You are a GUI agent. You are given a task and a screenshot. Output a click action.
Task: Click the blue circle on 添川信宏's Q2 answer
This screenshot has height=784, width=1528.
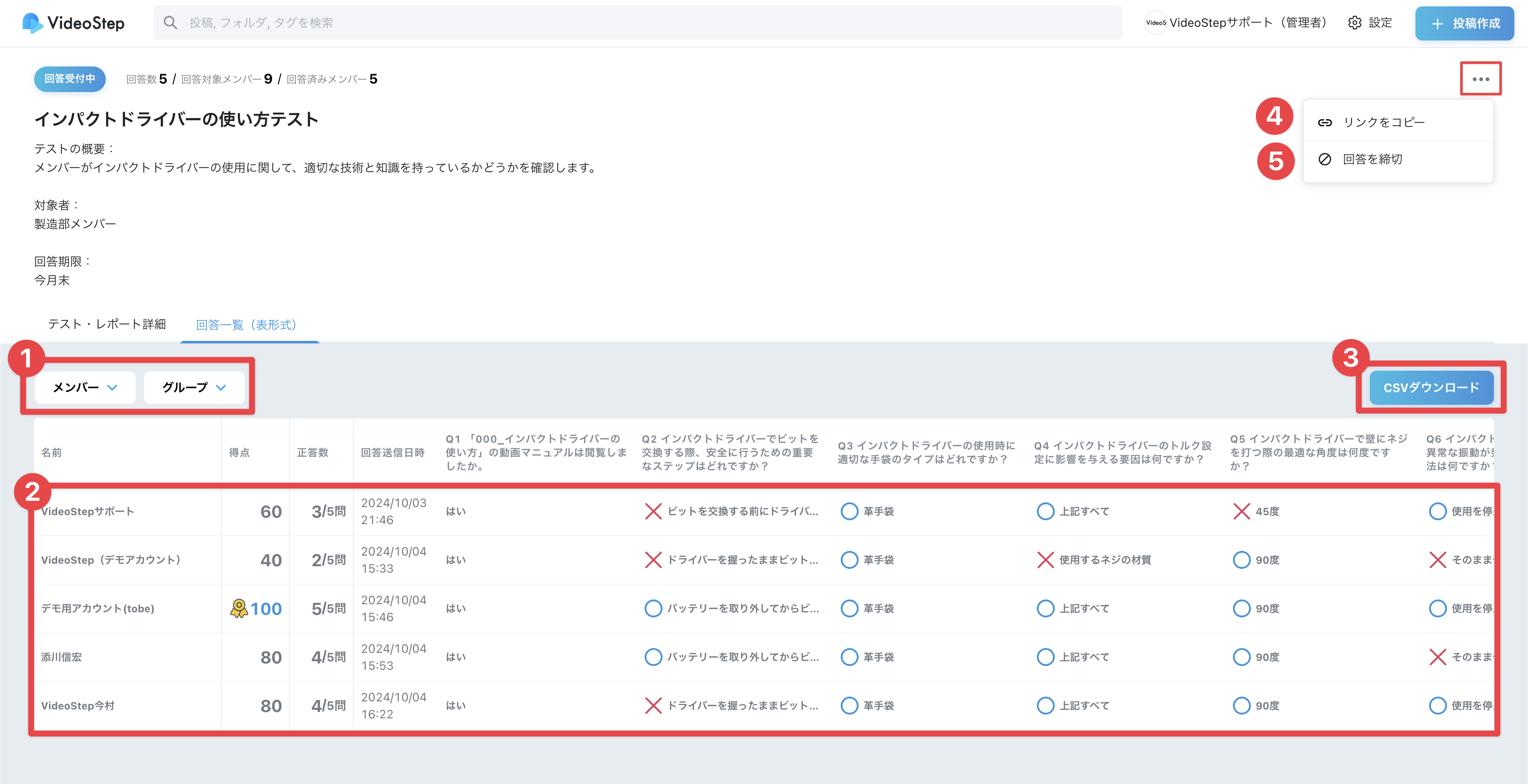click(653, 657)
